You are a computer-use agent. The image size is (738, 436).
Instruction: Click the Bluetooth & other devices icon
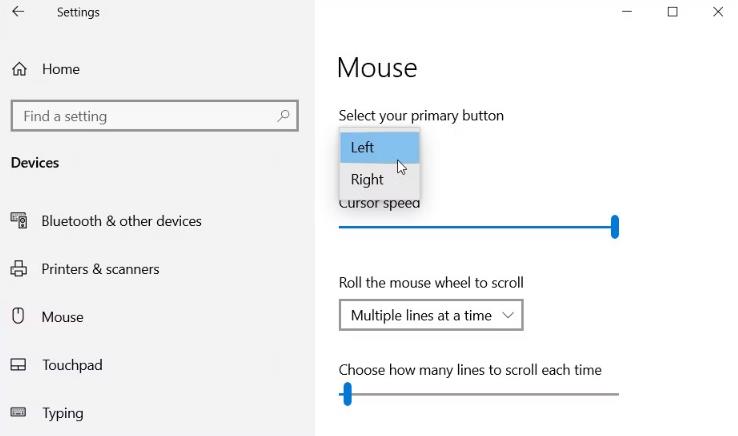(x=19, y=220)
